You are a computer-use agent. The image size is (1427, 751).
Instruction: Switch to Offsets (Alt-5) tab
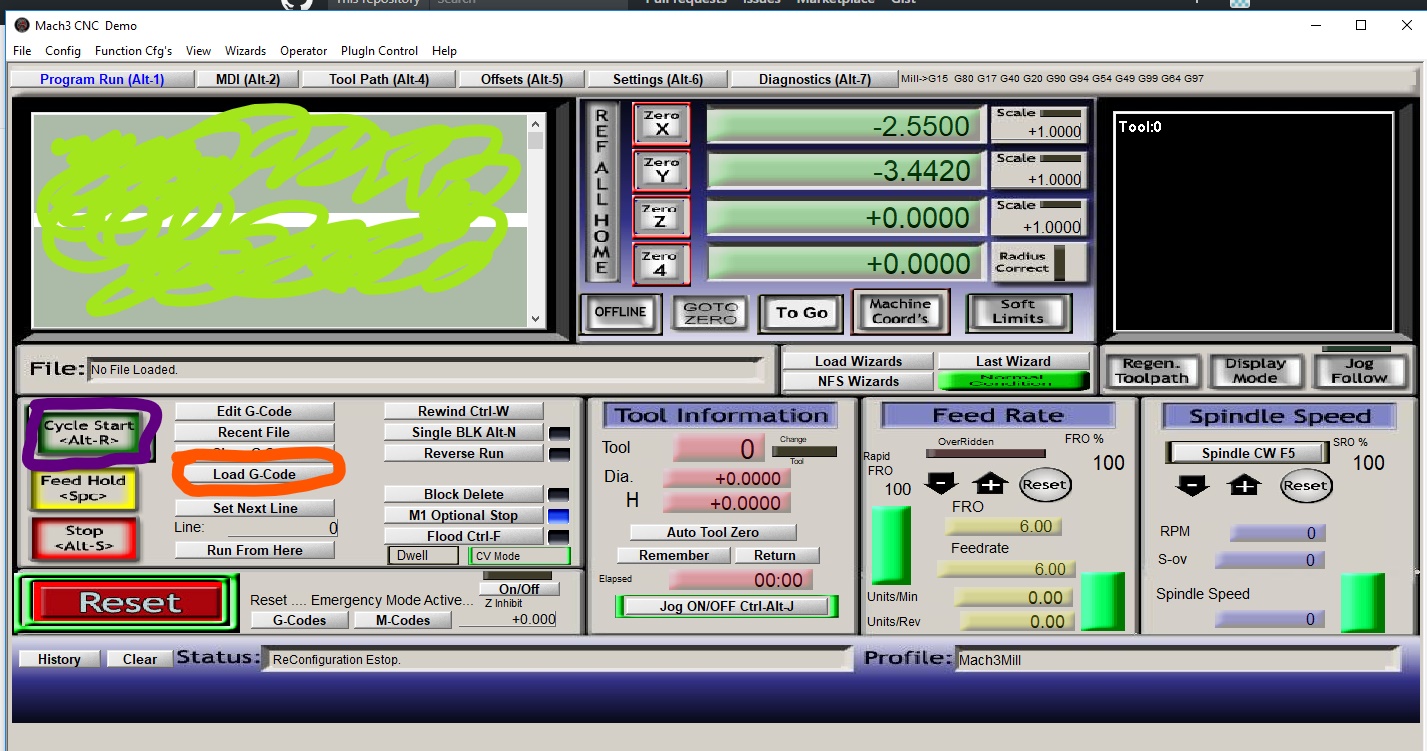521,79
